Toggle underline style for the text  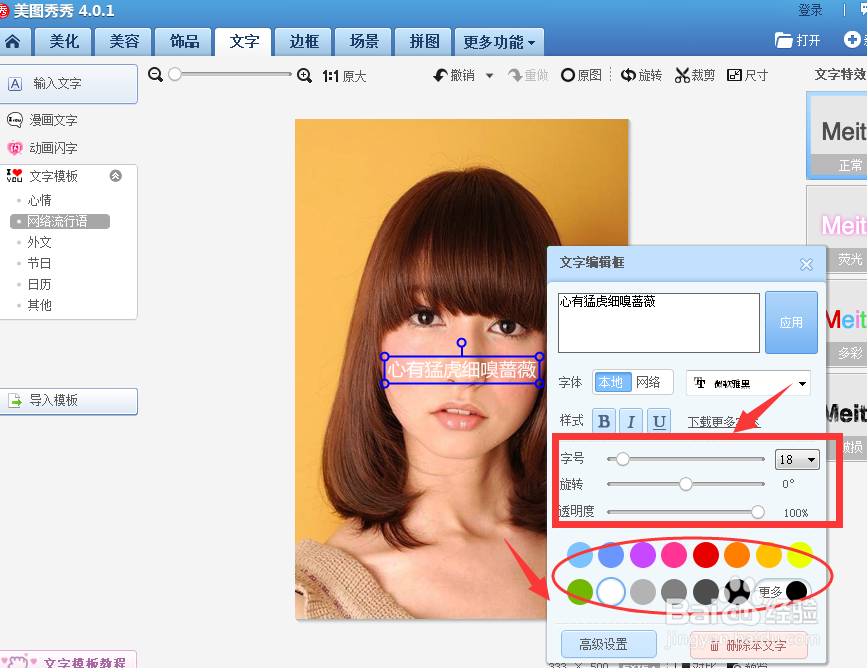pos(658,420)
